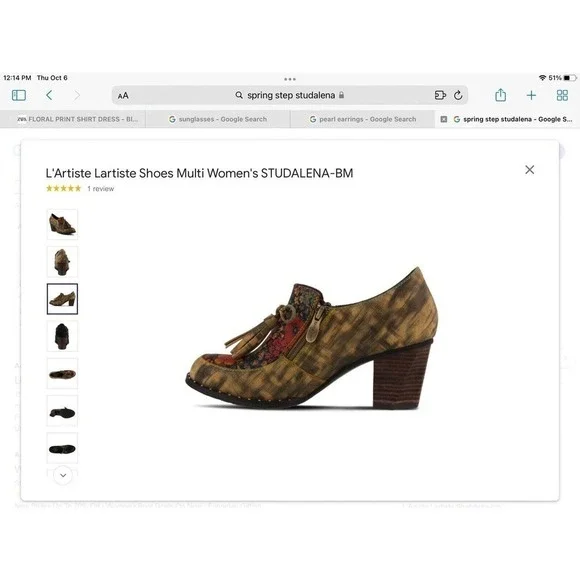
Task: Close the spring step studalena tab
Action: click(444, 119)
